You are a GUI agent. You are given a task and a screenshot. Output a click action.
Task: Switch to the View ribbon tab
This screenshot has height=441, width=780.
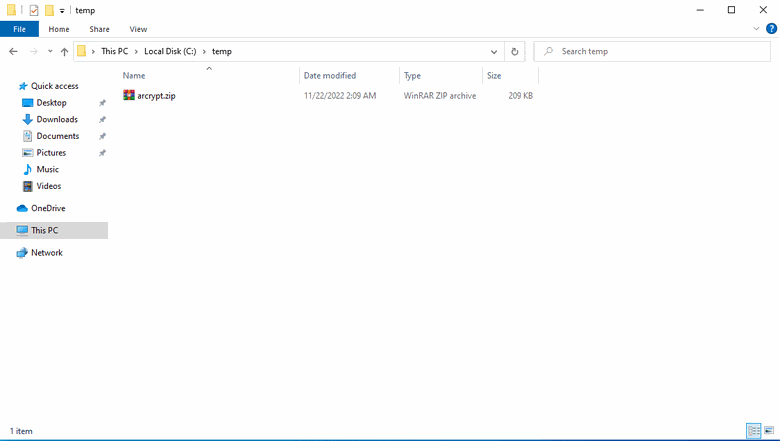pos(138,29)
